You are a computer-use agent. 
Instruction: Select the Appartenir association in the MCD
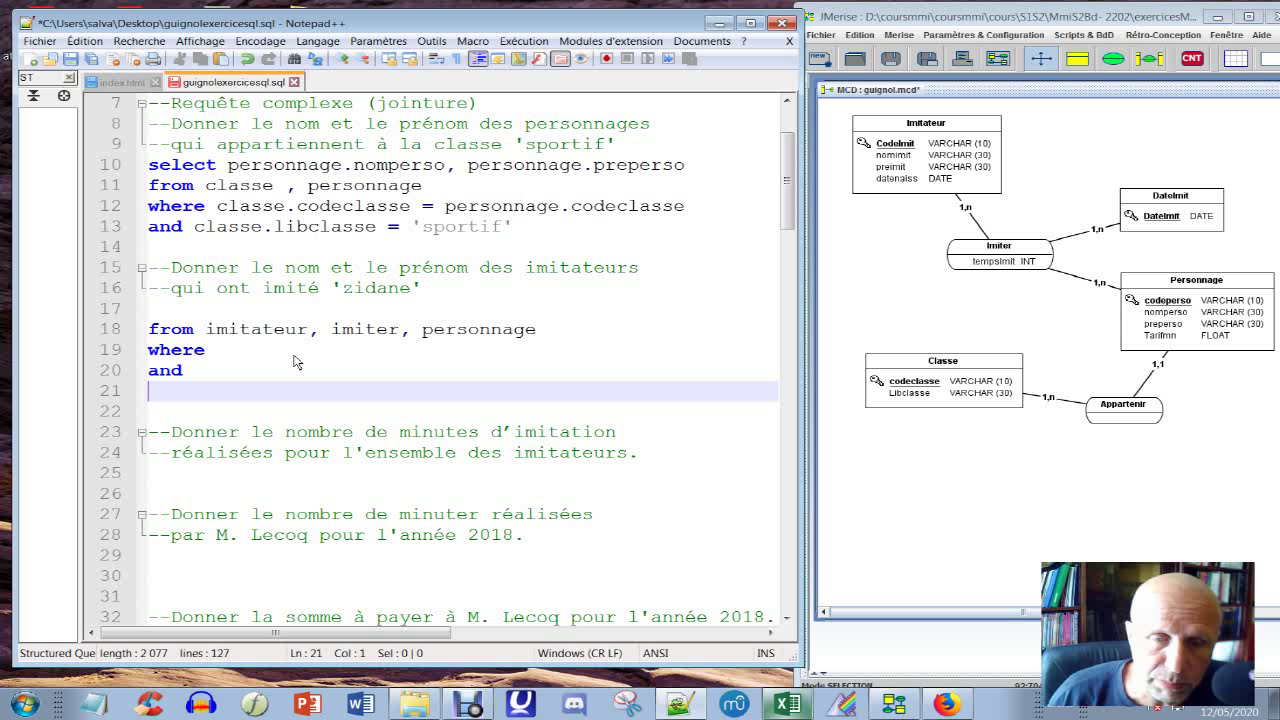pos(1123,409)
